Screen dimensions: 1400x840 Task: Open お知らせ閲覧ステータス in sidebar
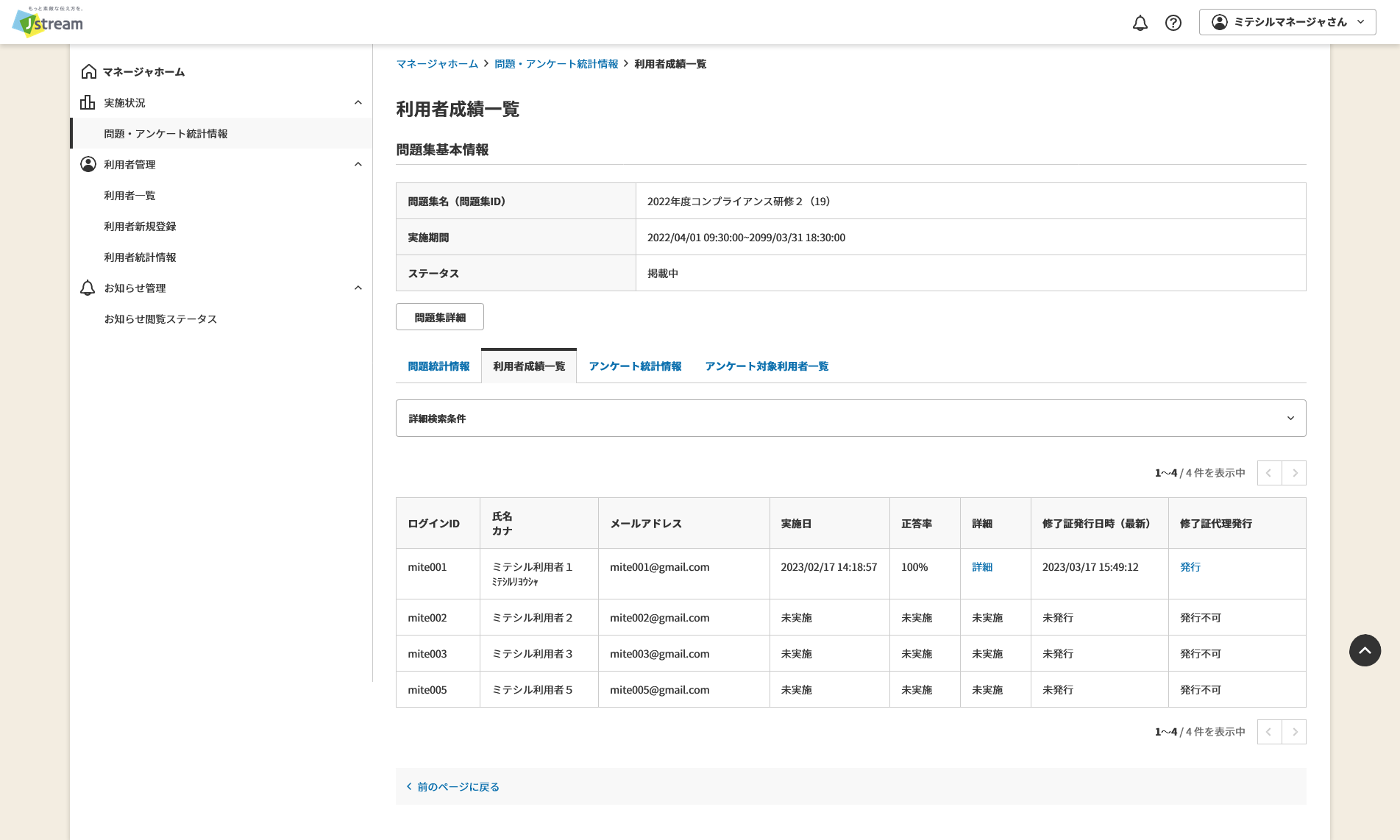coord(221,318)
